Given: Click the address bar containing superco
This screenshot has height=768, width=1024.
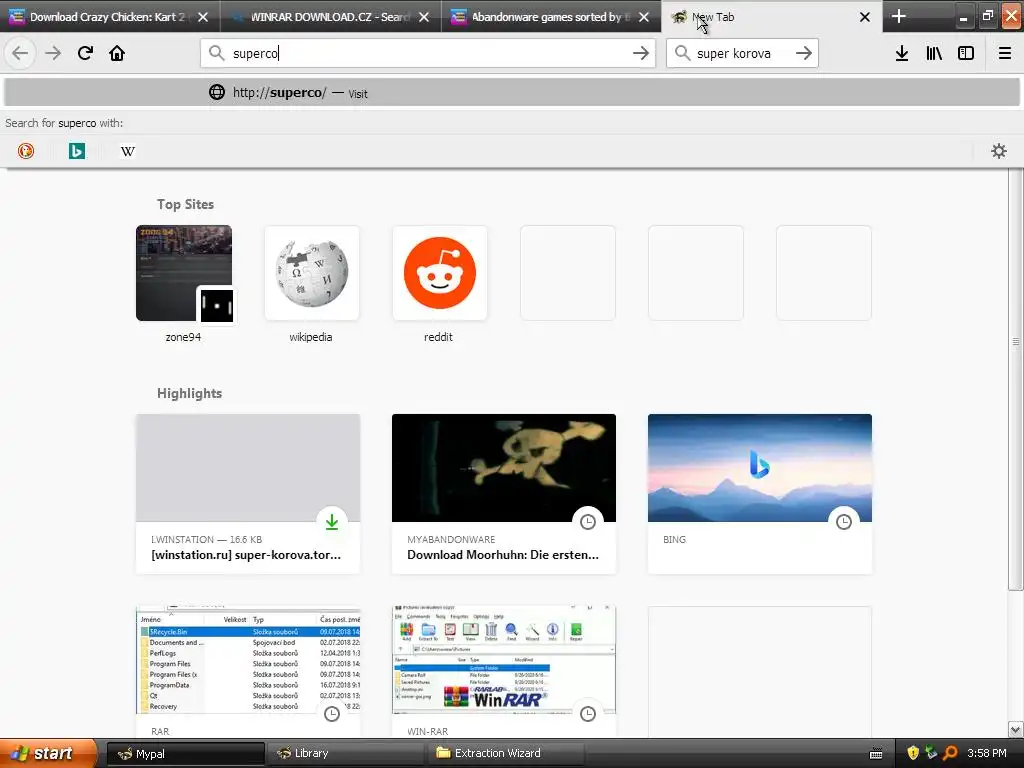Looking at the screenshot, I should pyautogui.click(x=428, y=53).
